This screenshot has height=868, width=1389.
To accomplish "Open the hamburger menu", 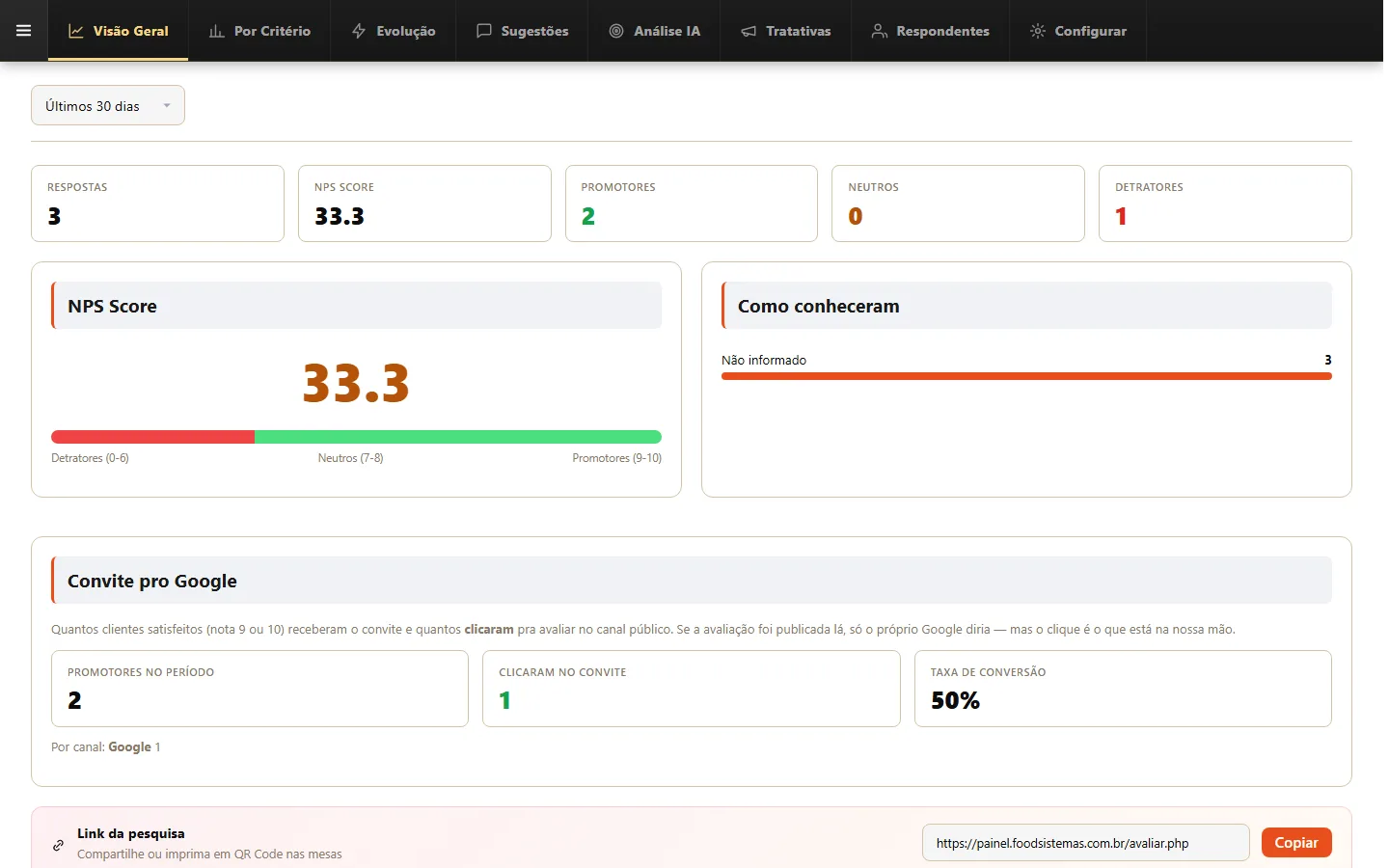I will click(24, 31).
